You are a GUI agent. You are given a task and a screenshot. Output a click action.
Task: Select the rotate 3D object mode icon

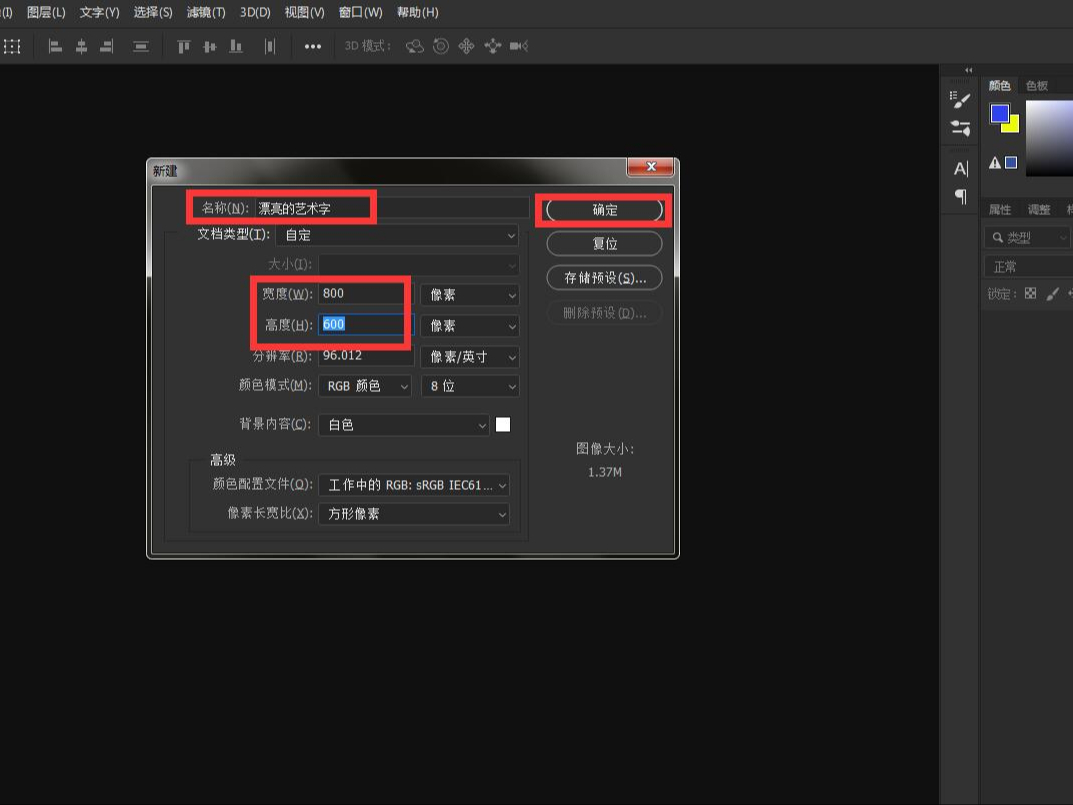click(x=417, y=46)
